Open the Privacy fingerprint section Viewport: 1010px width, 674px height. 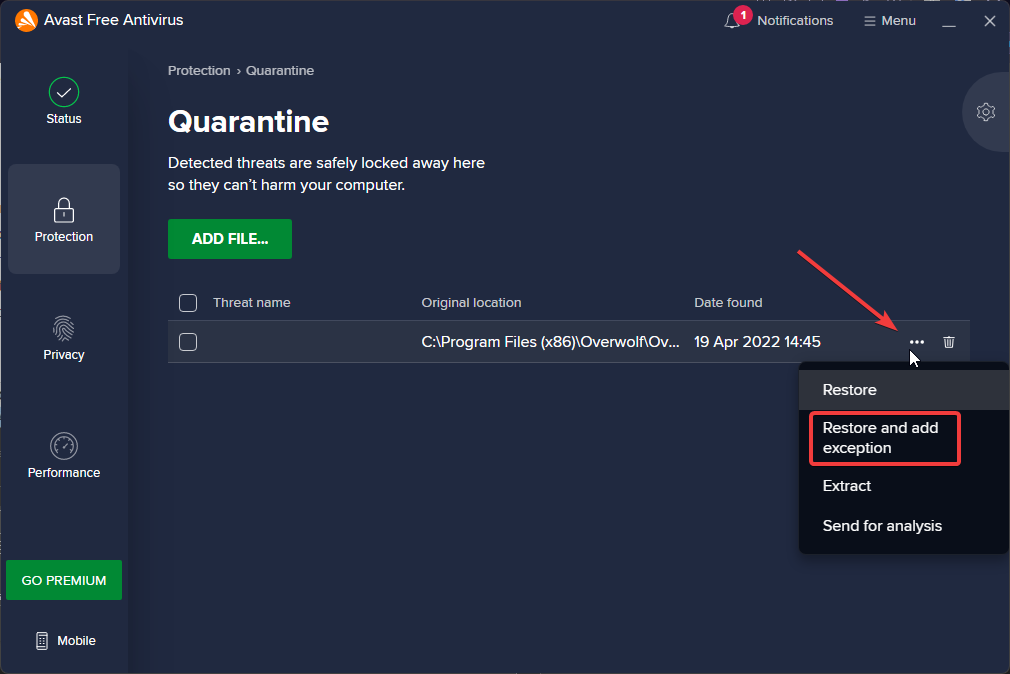(64, 338)
